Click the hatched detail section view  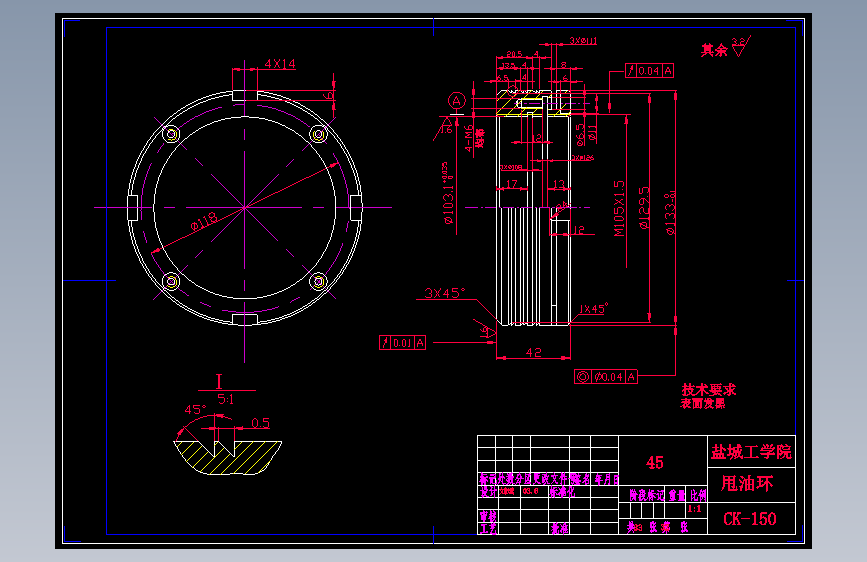[x=228, y=457]
